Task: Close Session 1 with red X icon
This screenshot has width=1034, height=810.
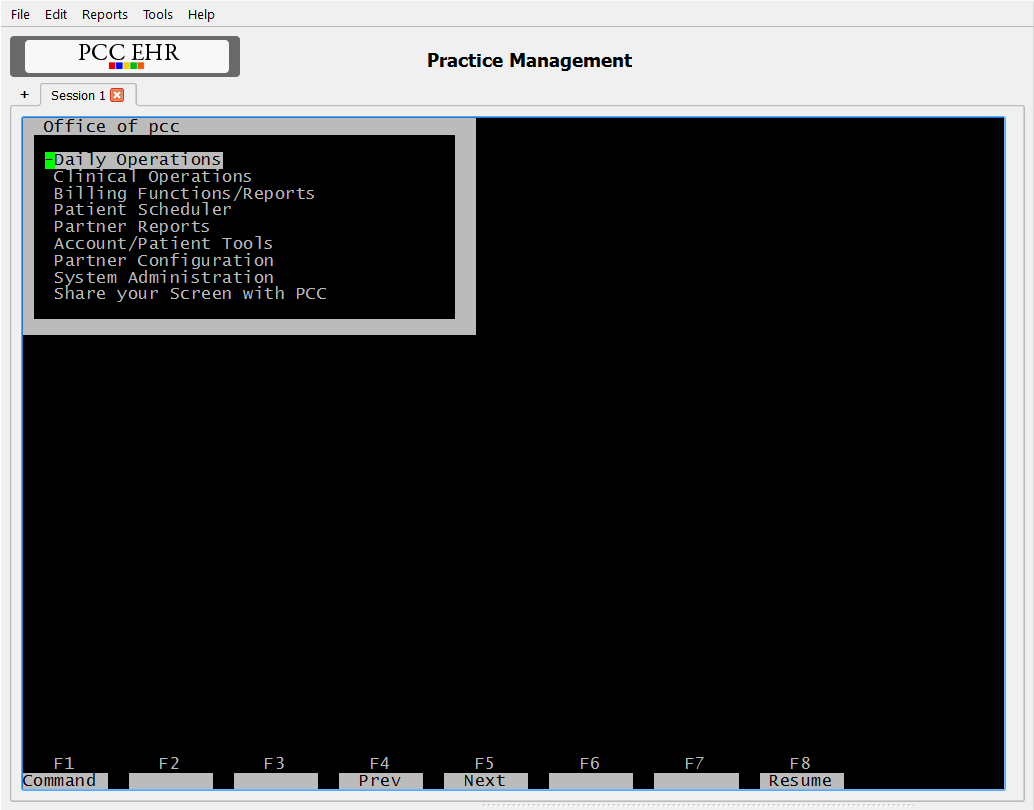Action: pyautogui.click(x=117, y=95)
